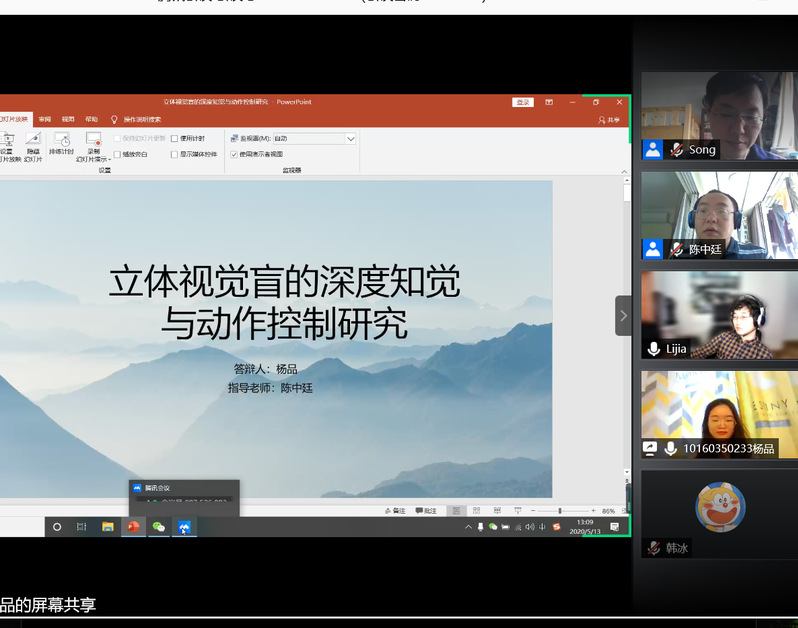This screenshot has height=628, width=798.
Task: Check the 播放旁白 checkbox
Action: 117,154
